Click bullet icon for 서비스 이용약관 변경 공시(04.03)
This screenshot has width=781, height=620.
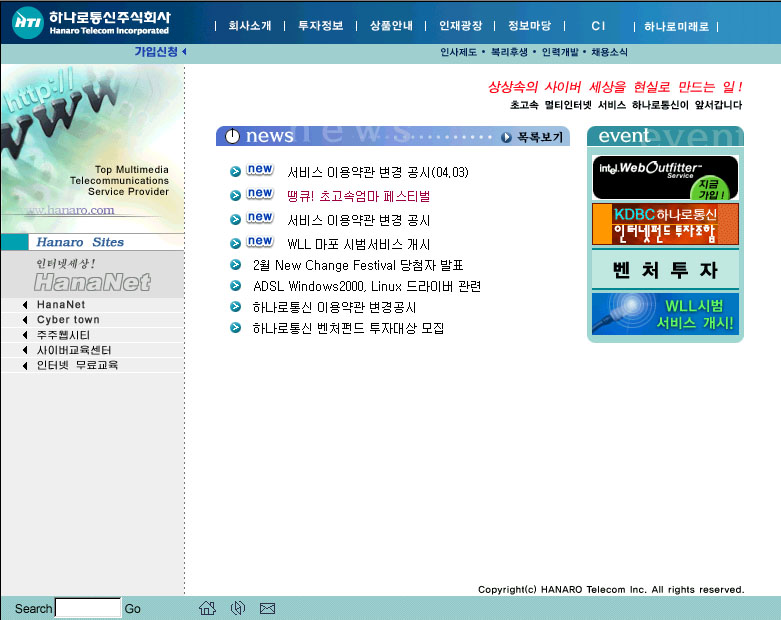pyautogui.click(x=235, y=172)
